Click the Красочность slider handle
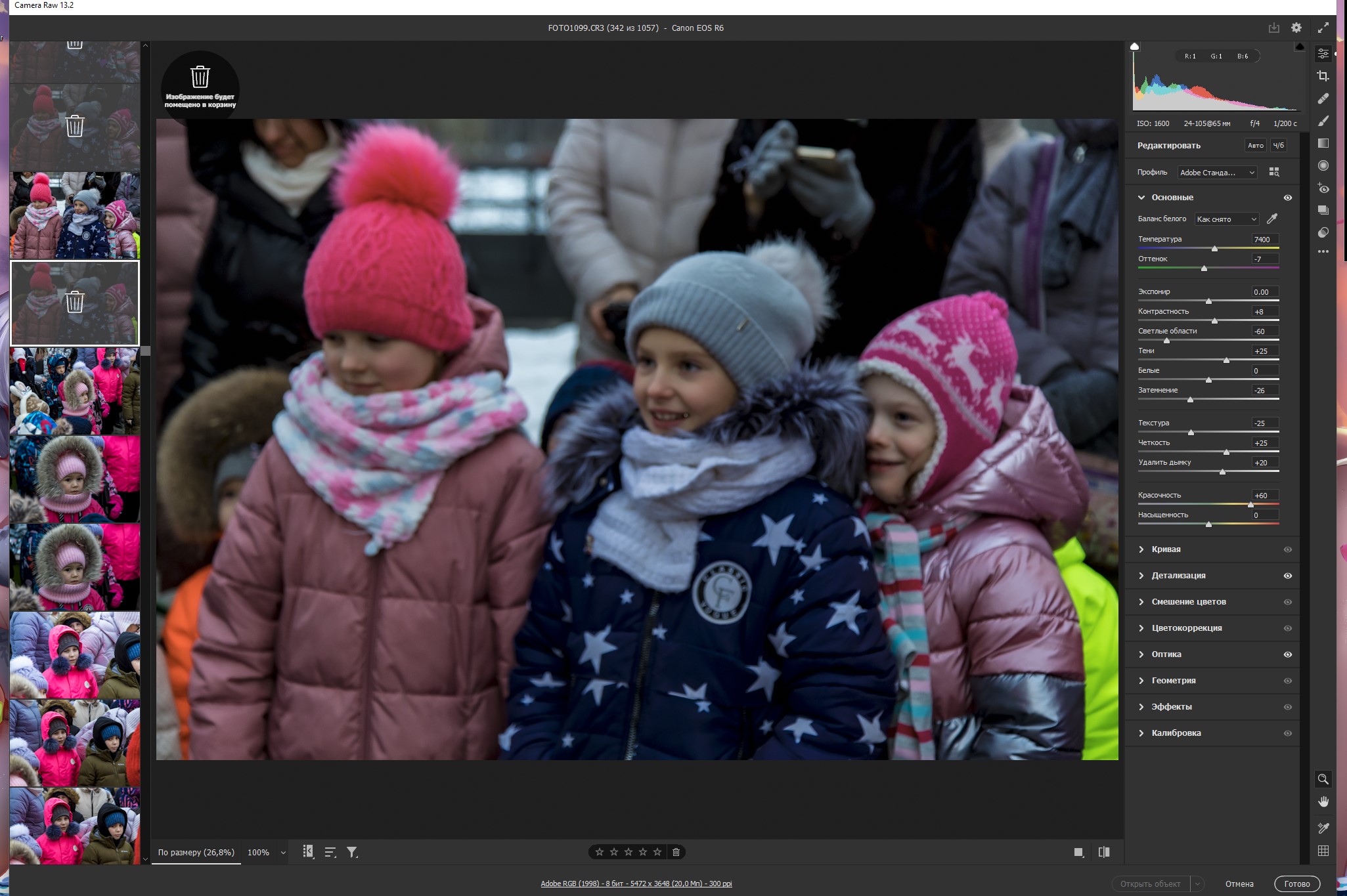 pos(1250,504)
